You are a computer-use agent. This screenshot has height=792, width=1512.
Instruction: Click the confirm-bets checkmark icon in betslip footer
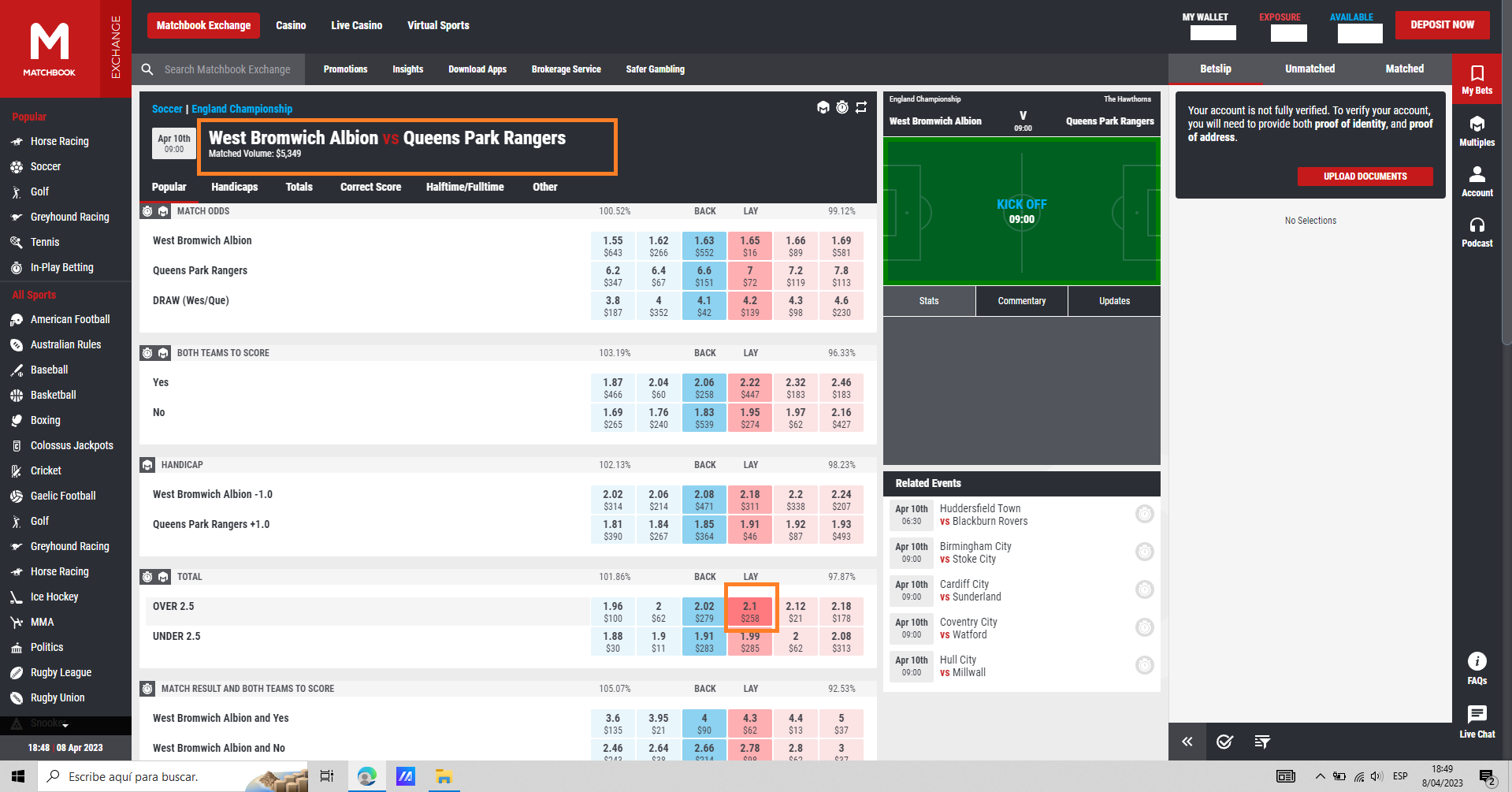pyautogui.click(x=1224, y=742)
